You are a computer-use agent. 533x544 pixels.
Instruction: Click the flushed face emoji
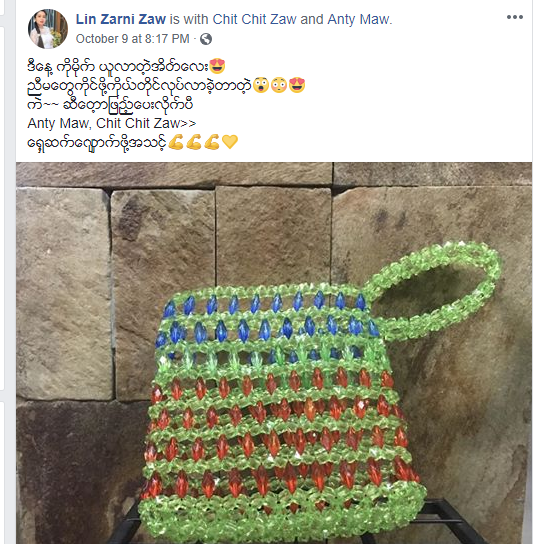tap(279, 85)
